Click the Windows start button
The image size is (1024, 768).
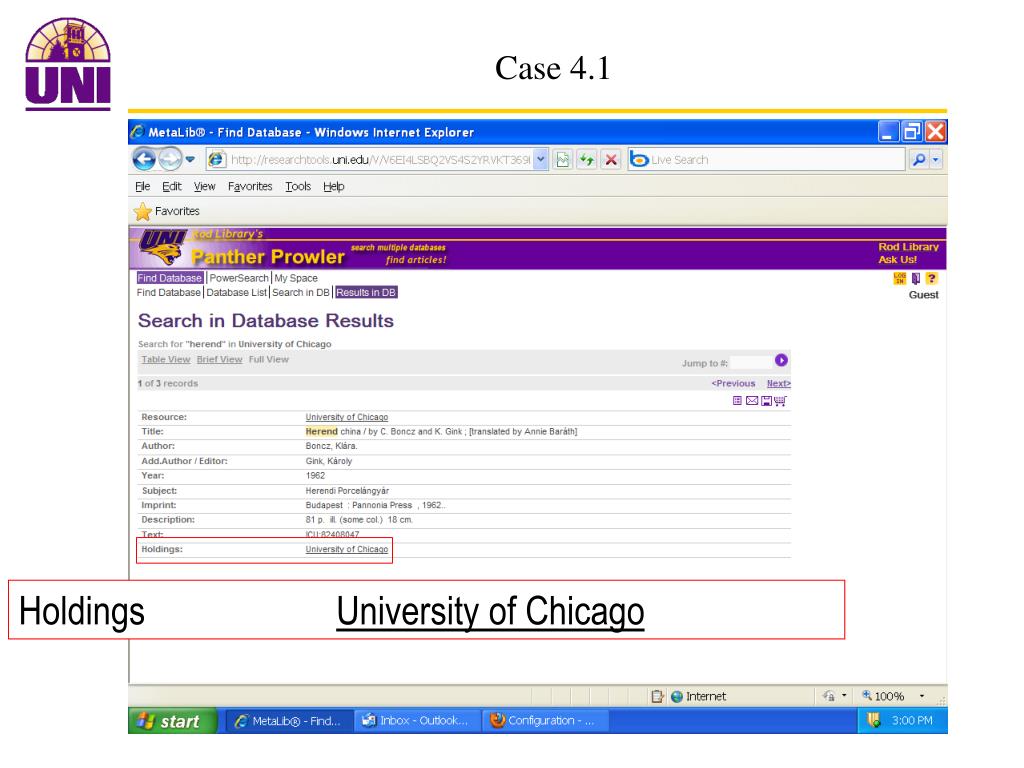pyautogui.click(x=172, y=721)
